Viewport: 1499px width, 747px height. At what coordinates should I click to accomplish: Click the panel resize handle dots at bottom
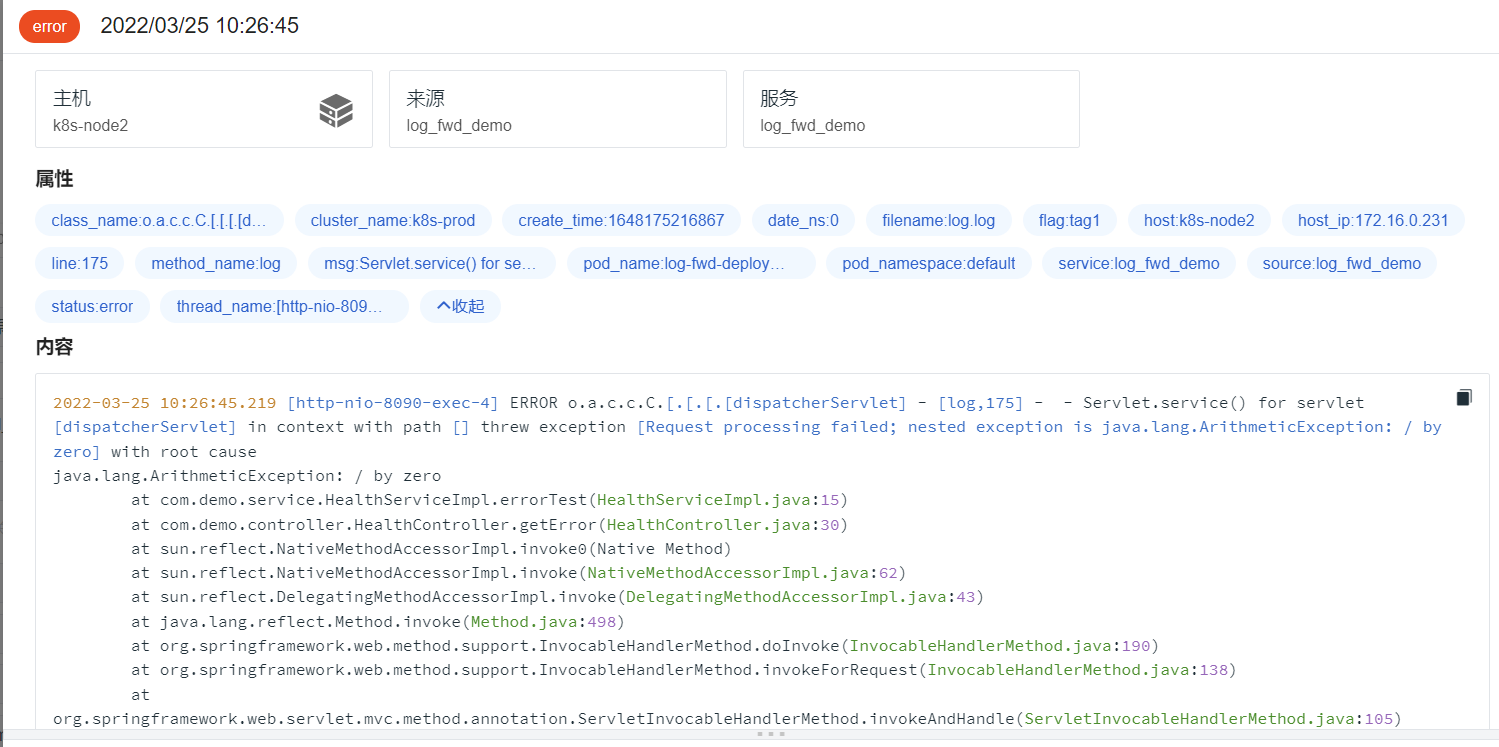tap(770, 734)
